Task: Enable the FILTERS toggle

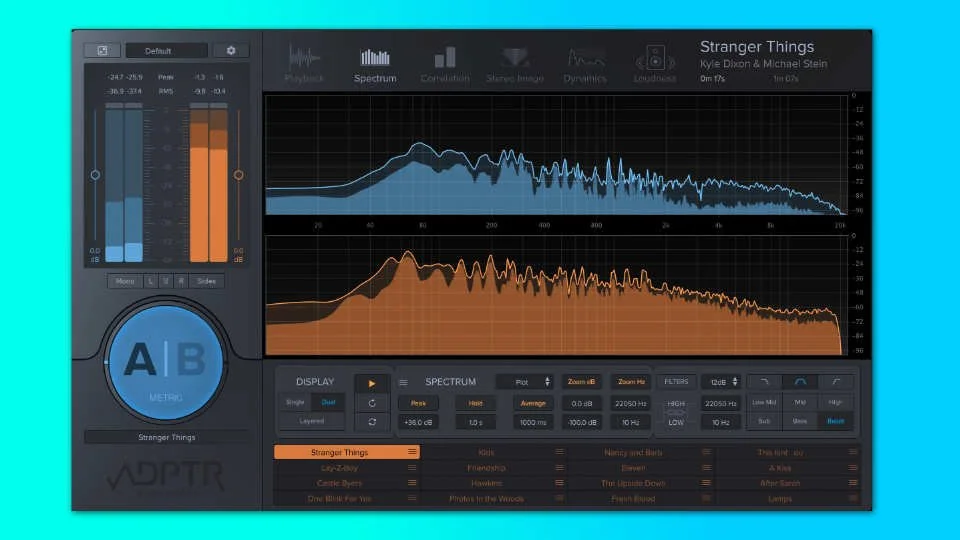Action: (676, 382)
